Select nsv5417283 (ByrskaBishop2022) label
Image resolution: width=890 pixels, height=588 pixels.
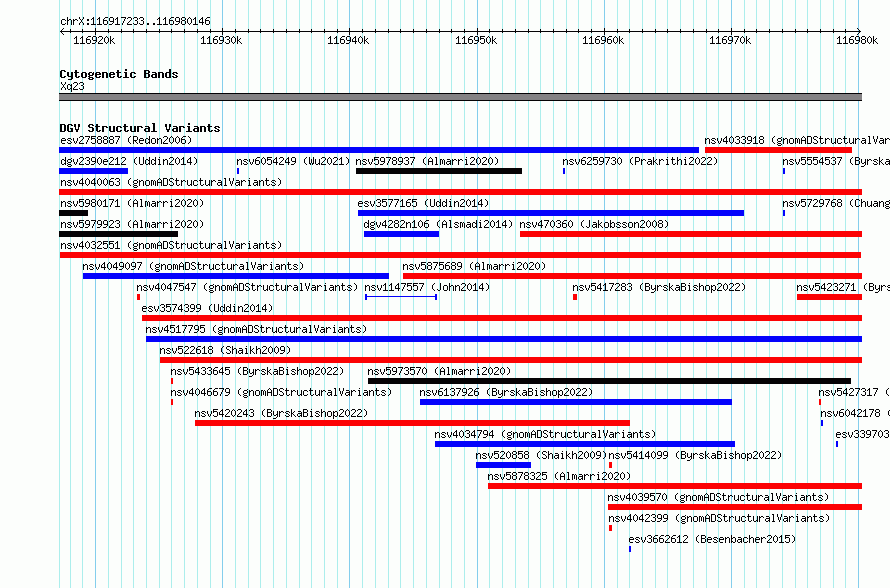(659, 287)
